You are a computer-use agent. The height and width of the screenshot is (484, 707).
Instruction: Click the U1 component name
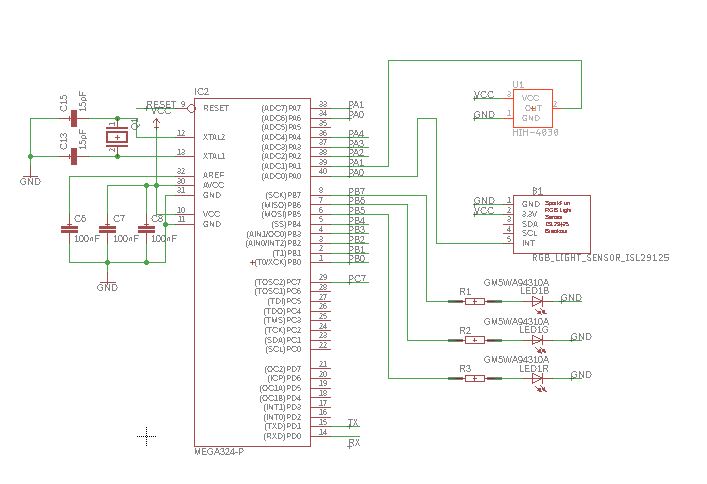point(518,84)
